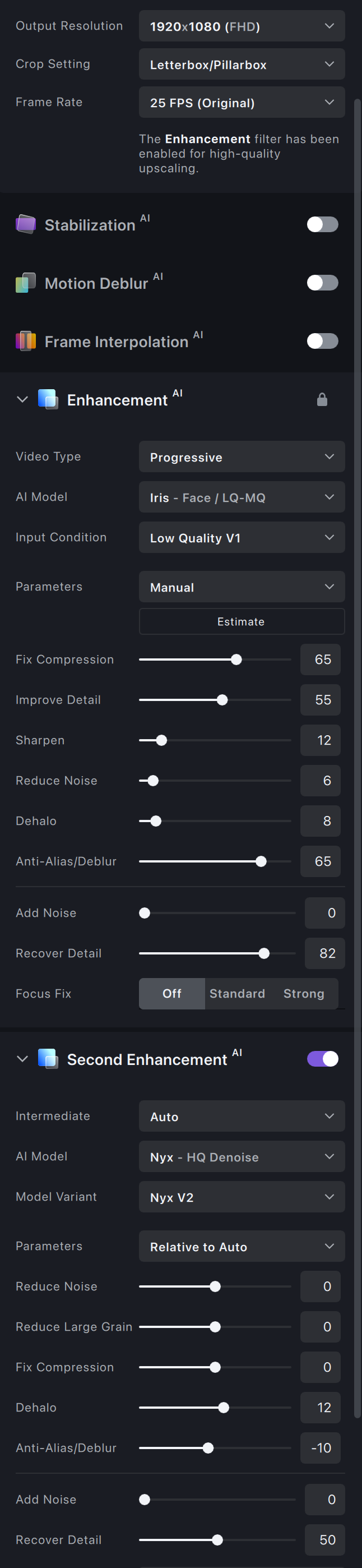Image resolution: width=362 pixels, height=1568 pixels.
Task: Open the Iris AI Model dropdown
Action: pos(242,497)
